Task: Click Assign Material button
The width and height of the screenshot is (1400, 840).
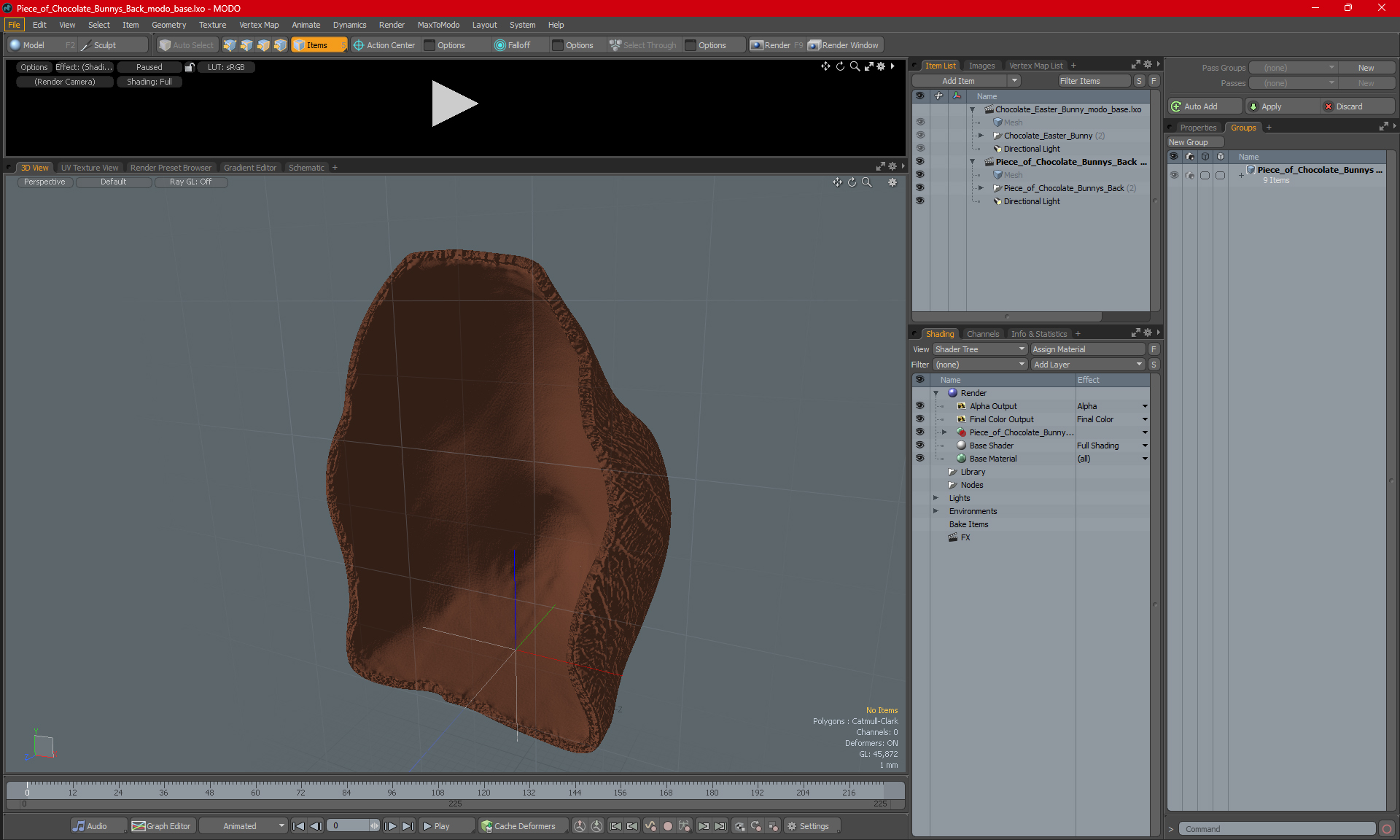Action: pyautogui.click(x=1088, y=349)
